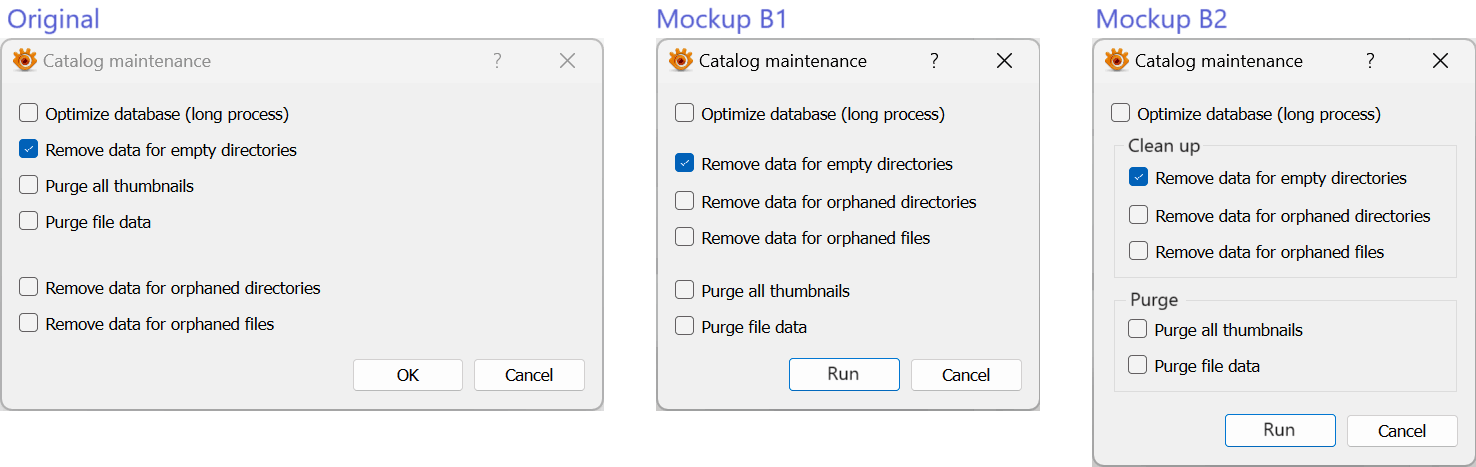The height and width of the screenshot is (467, 1476).
Task: Click the Run button in Mockup B1
Action: click(844, 374)
